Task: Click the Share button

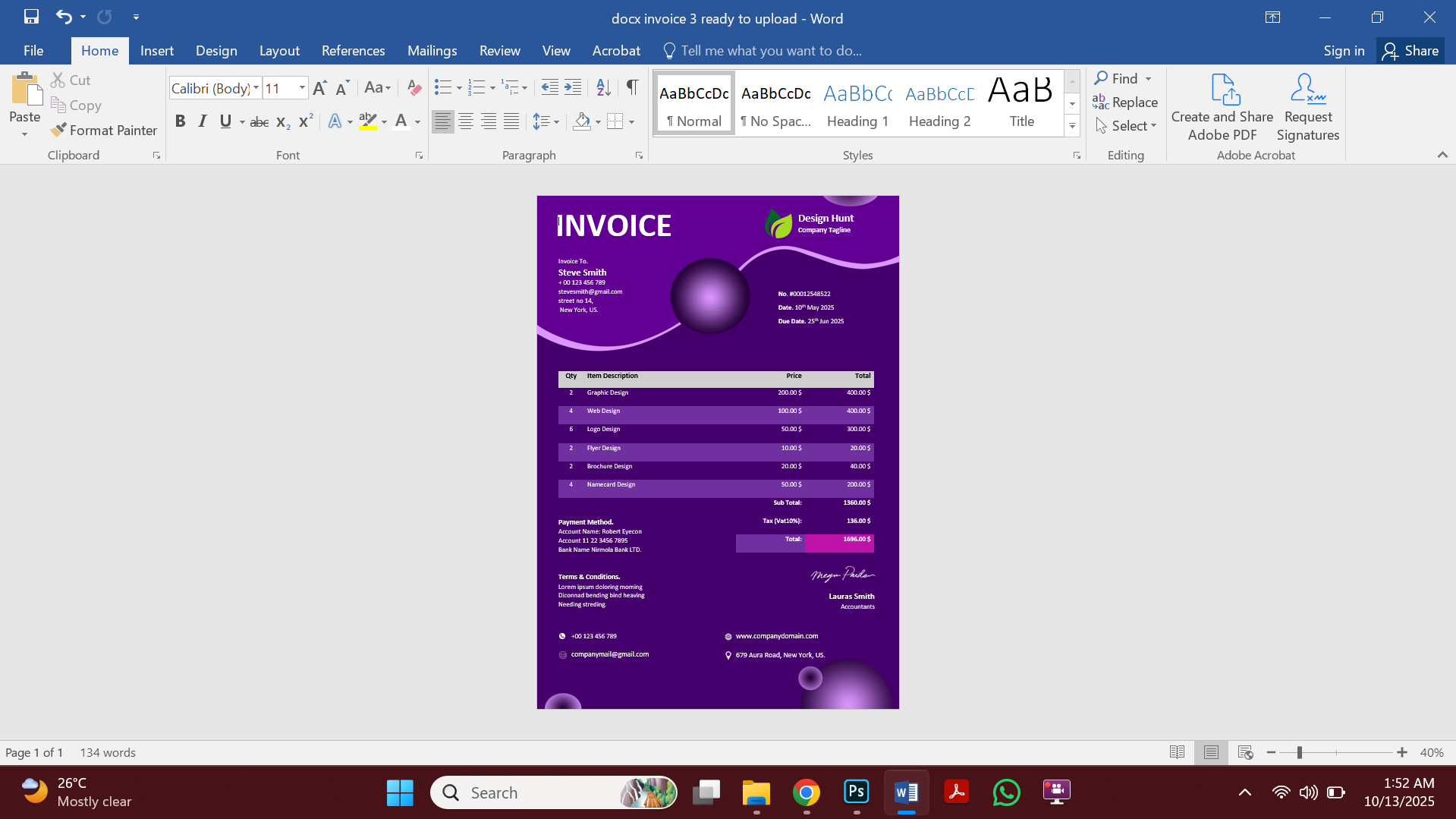Action: [1410, 51]
